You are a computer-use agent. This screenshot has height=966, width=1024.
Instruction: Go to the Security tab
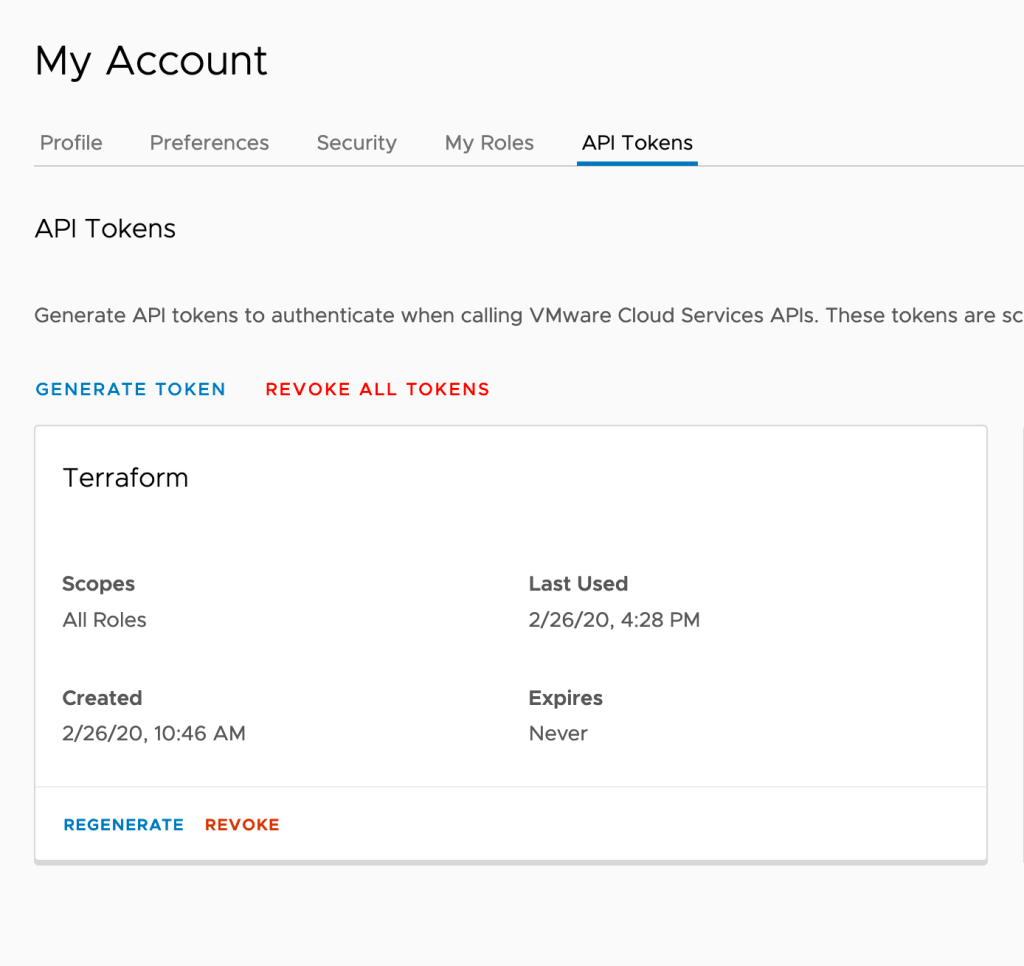coord(356,143)
